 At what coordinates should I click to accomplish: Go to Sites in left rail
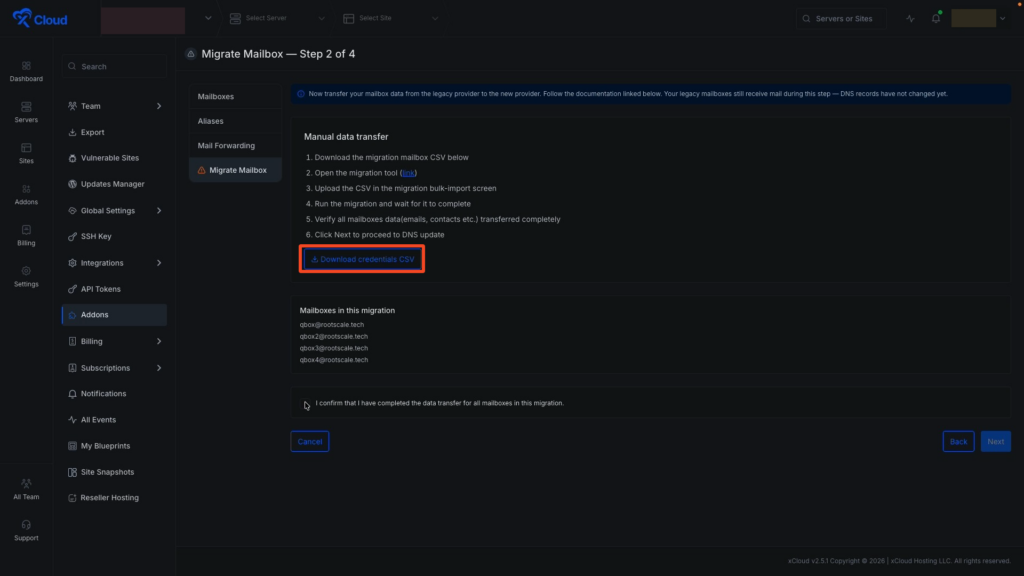[26, 153]
